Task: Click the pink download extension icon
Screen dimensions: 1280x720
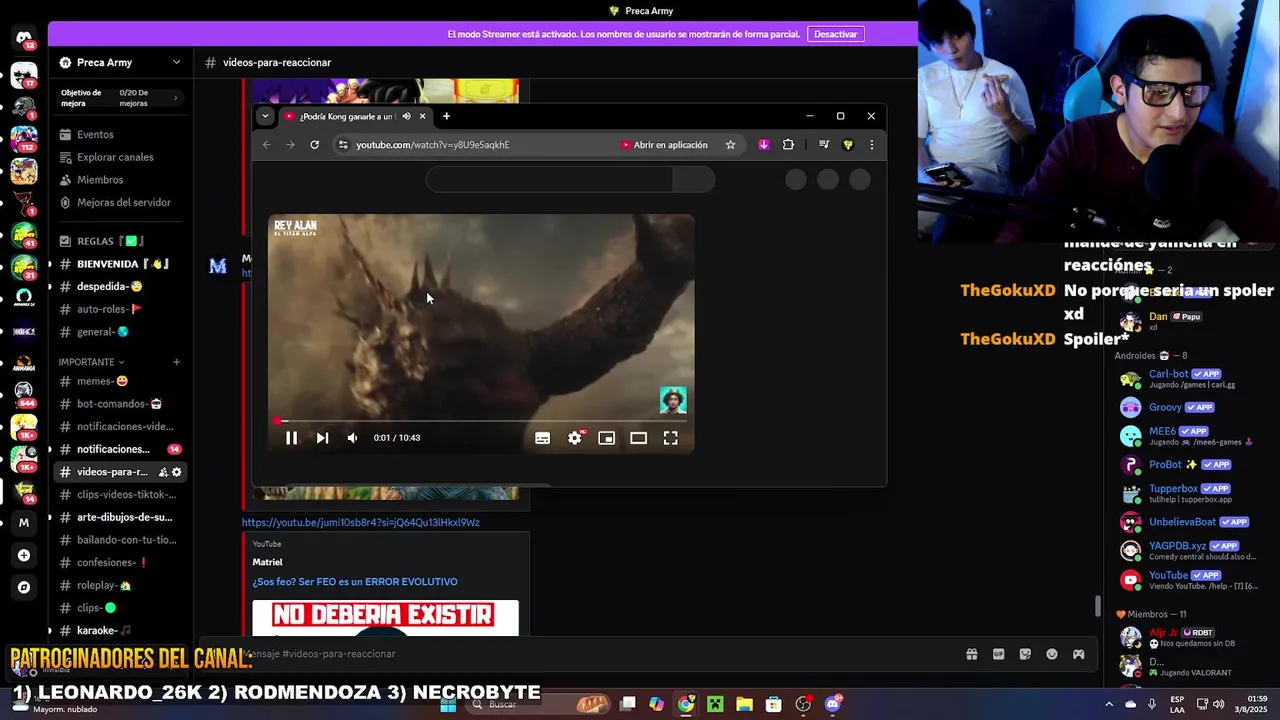Action: pos(764,145)
